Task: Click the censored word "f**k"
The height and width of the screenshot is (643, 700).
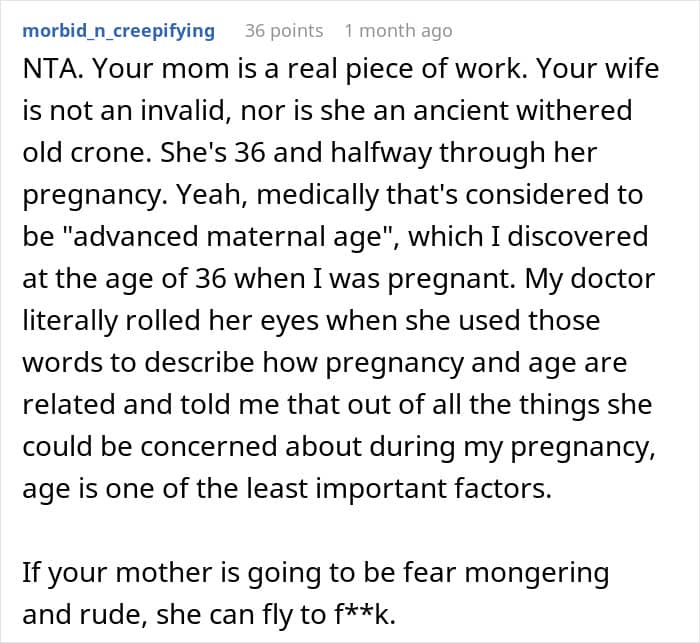Action: (x=365, y=614)
